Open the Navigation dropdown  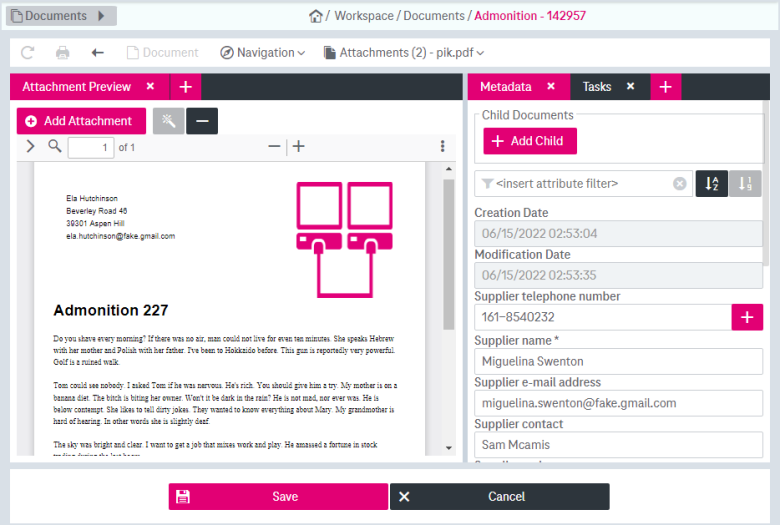click(263, 53)
